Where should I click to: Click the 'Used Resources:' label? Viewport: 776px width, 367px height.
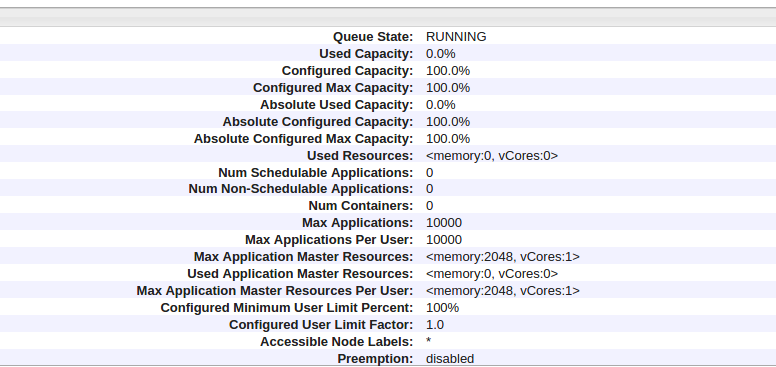(x=360, y=155)
